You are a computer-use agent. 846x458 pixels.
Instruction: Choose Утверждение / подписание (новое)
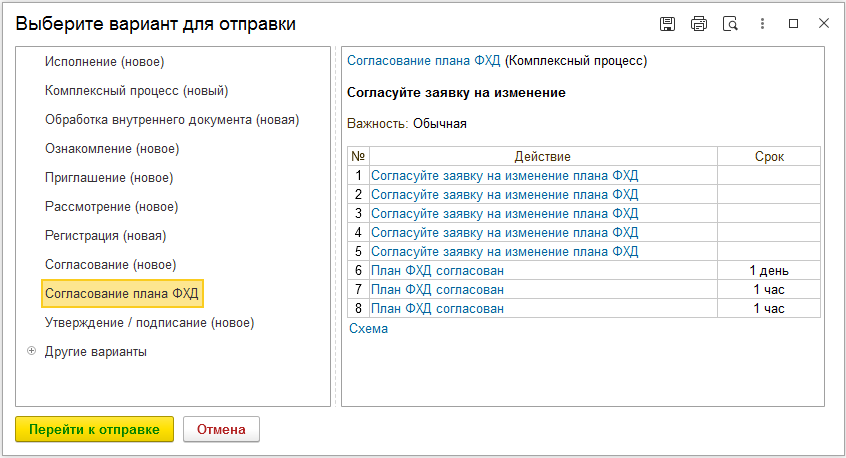point(149,323)
